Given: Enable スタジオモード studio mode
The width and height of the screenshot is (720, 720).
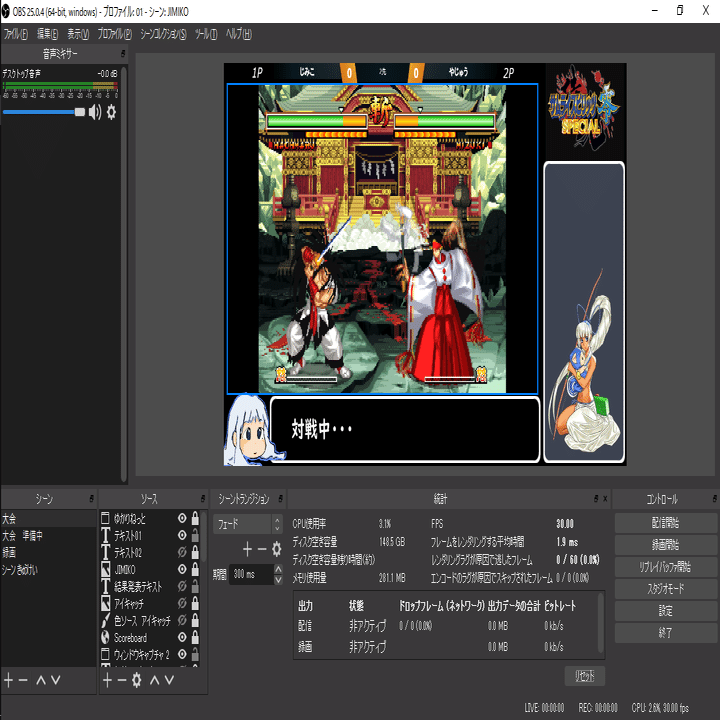Looking at the screenshot, I should point(665,589).
